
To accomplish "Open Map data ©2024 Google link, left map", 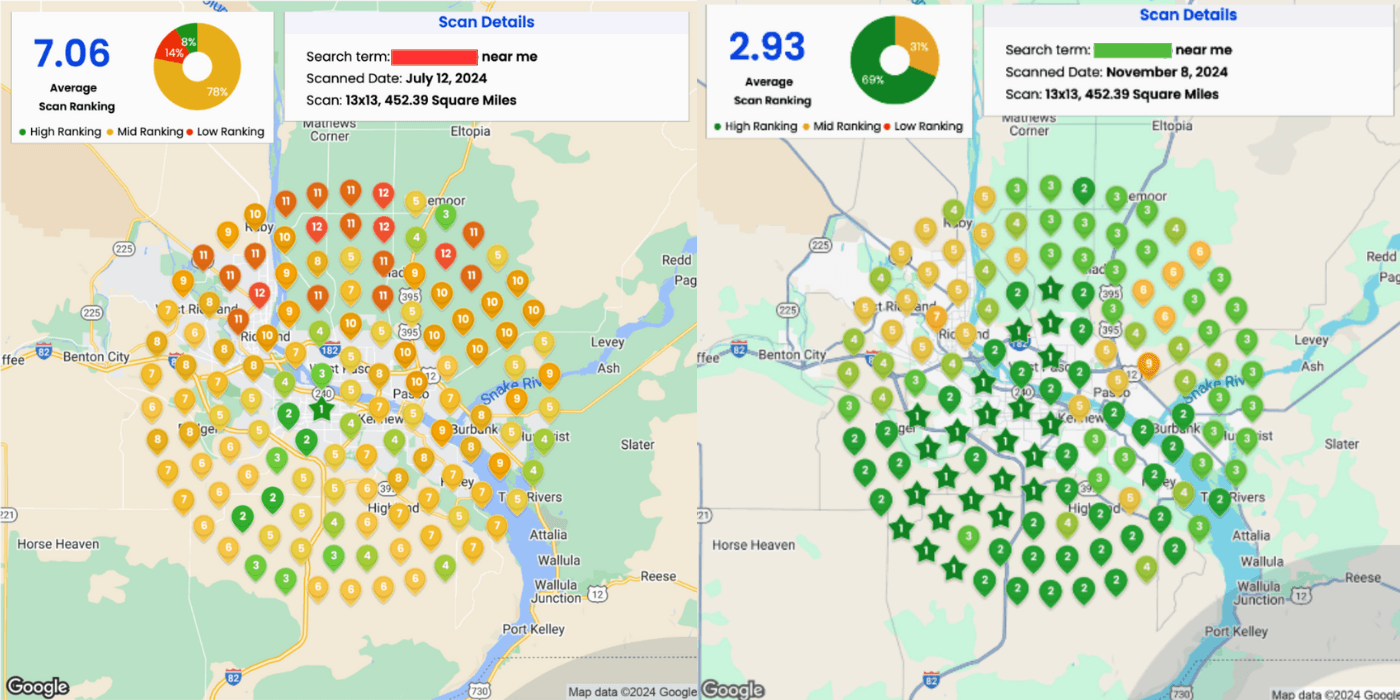I will click(x=632, y=692).
